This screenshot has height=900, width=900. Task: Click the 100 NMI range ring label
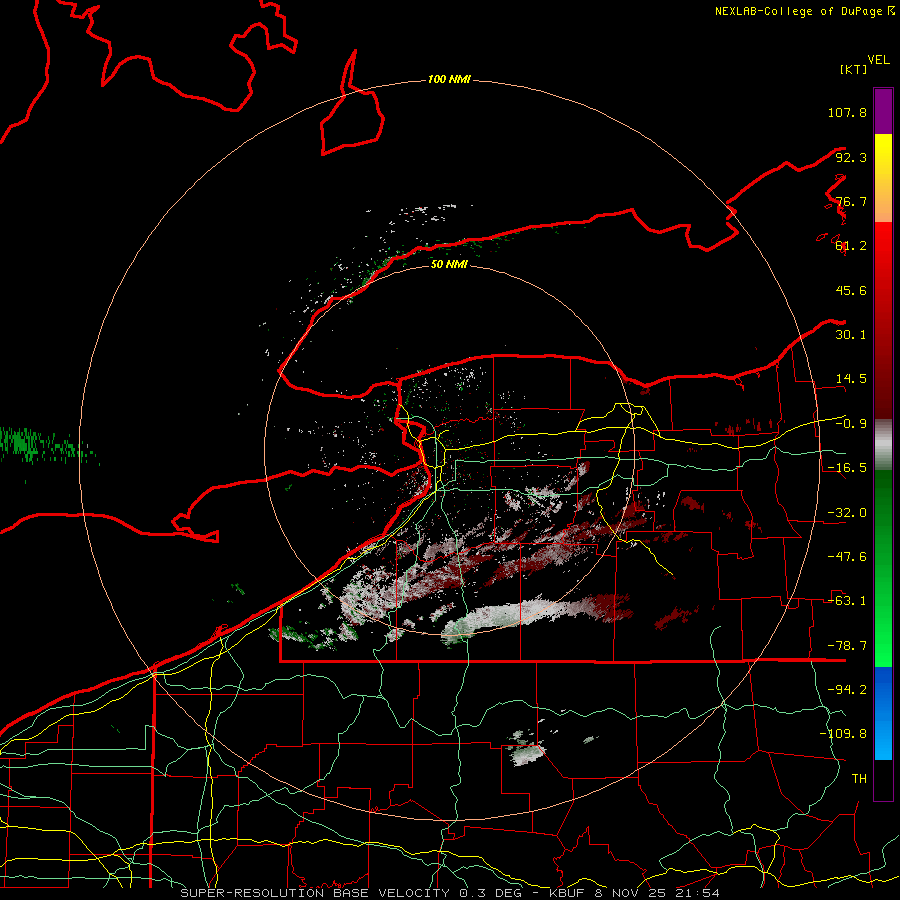(449, 79)
